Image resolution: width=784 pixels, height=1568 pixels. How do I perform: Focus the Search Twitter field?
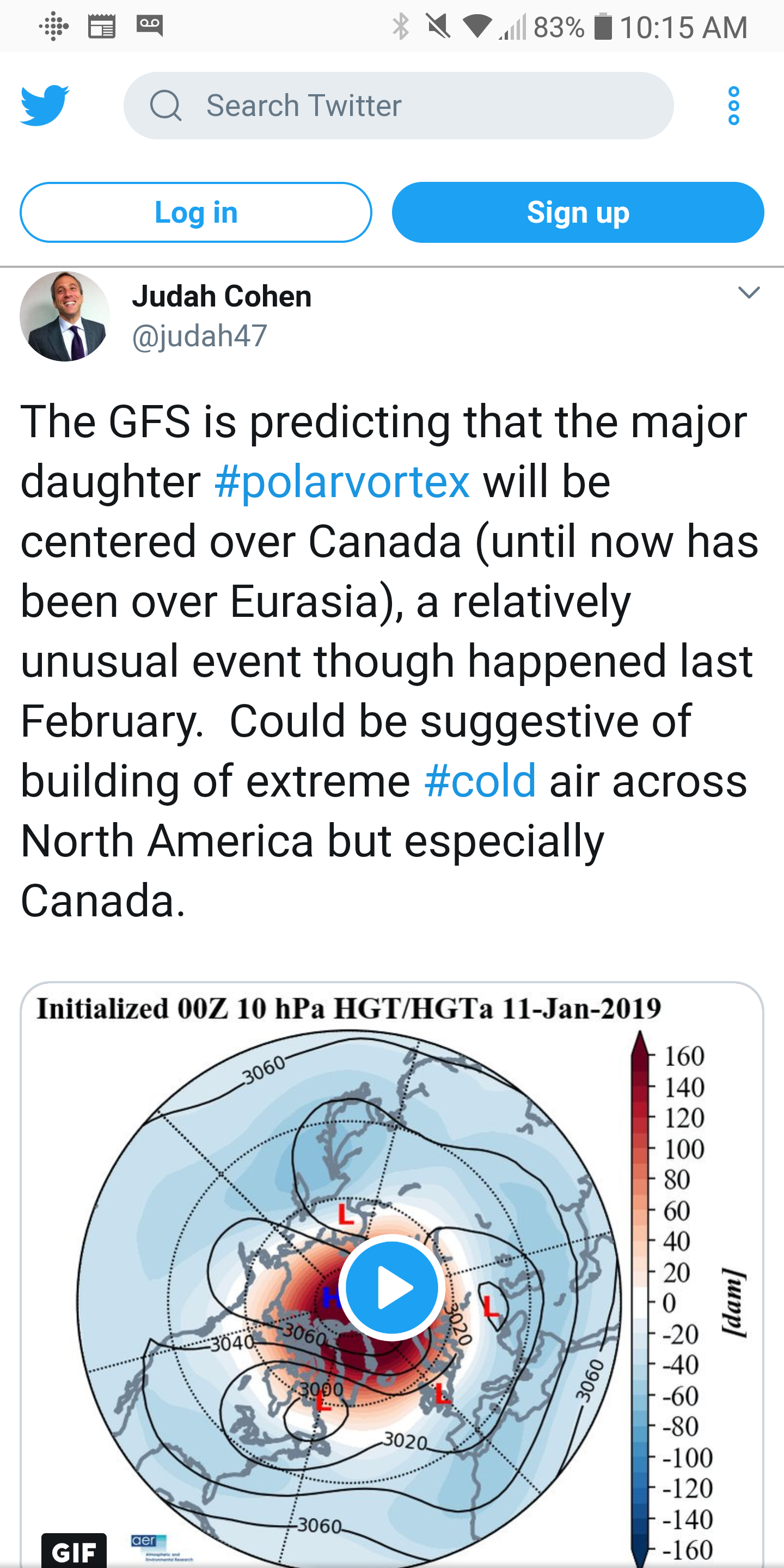(399, 105)
